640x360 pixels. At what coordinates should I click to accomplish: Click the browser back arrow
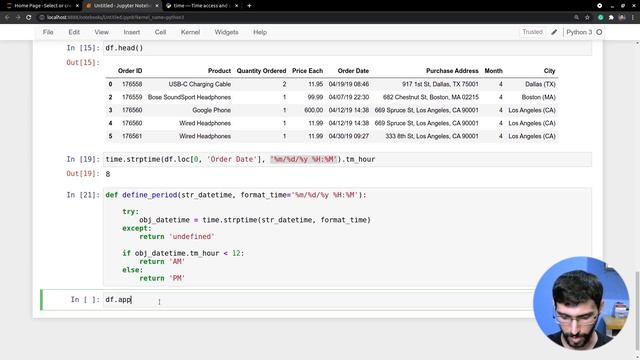point(7,18)
